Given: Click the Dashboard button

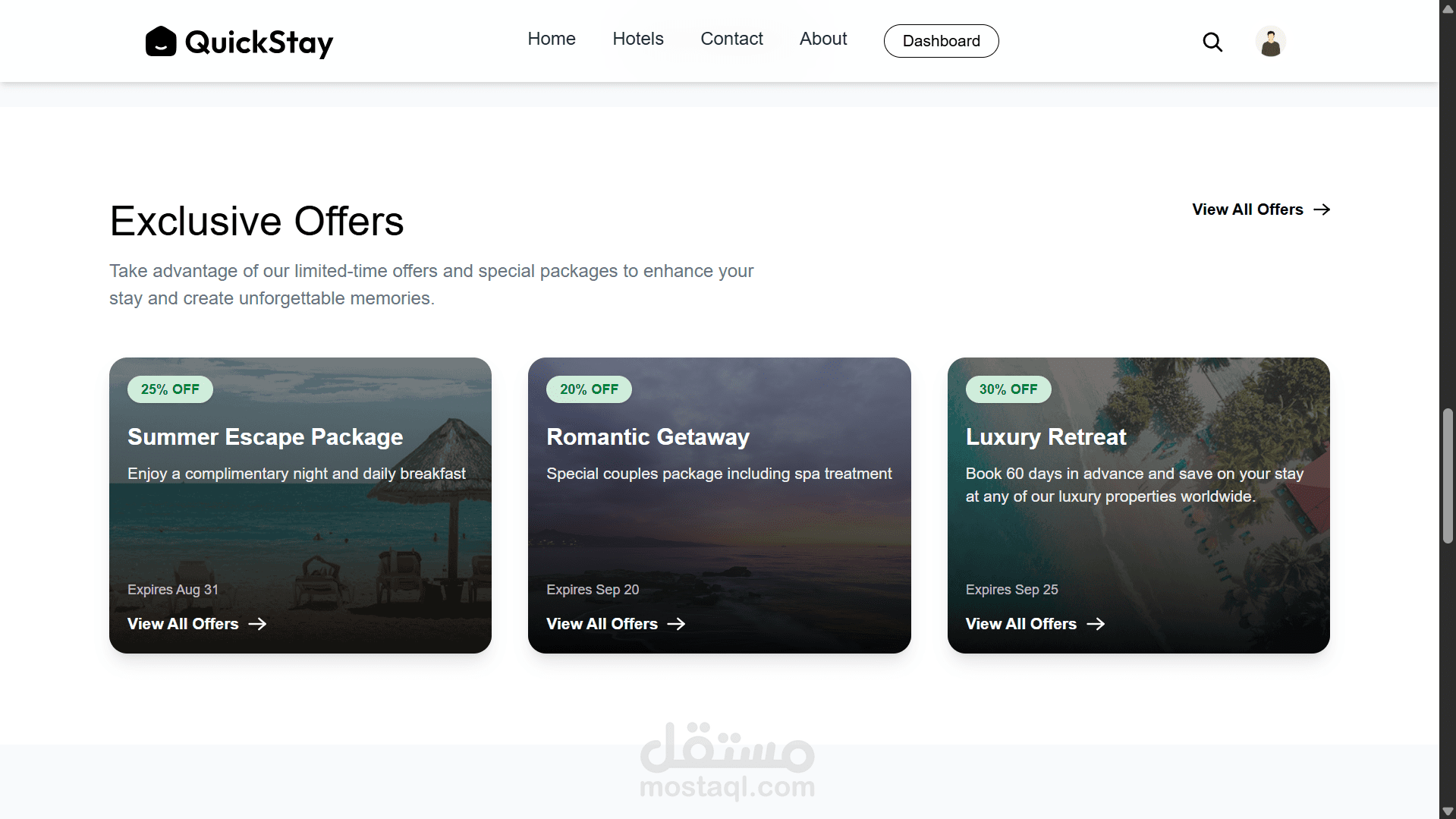Looking at the screenshot, I should [941, 41].
